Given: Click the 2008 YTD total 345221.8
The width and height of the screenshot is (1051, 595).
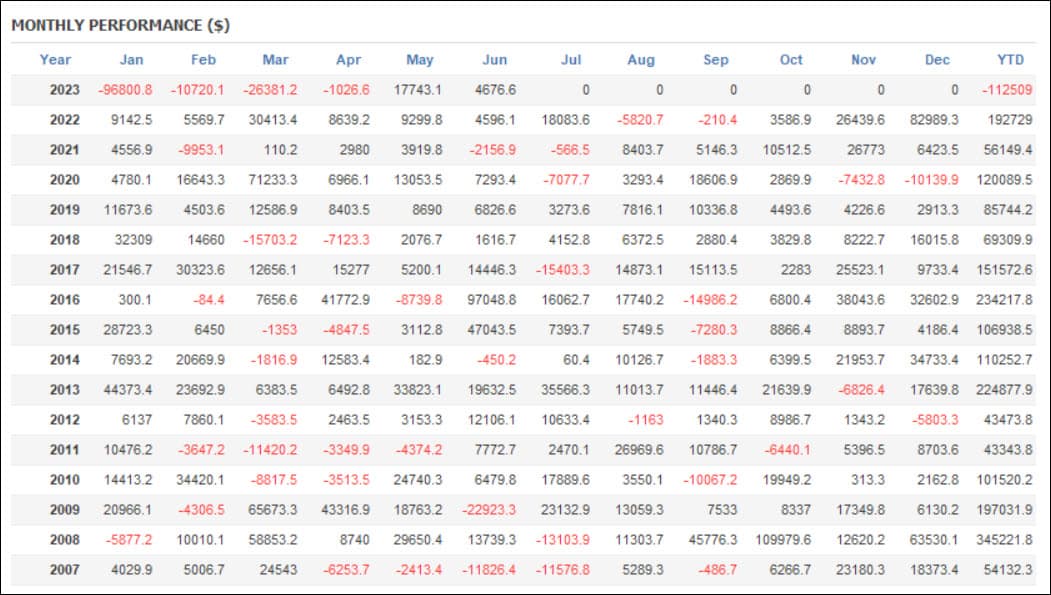Looking at the screenshot, I should coord(1004,539).
